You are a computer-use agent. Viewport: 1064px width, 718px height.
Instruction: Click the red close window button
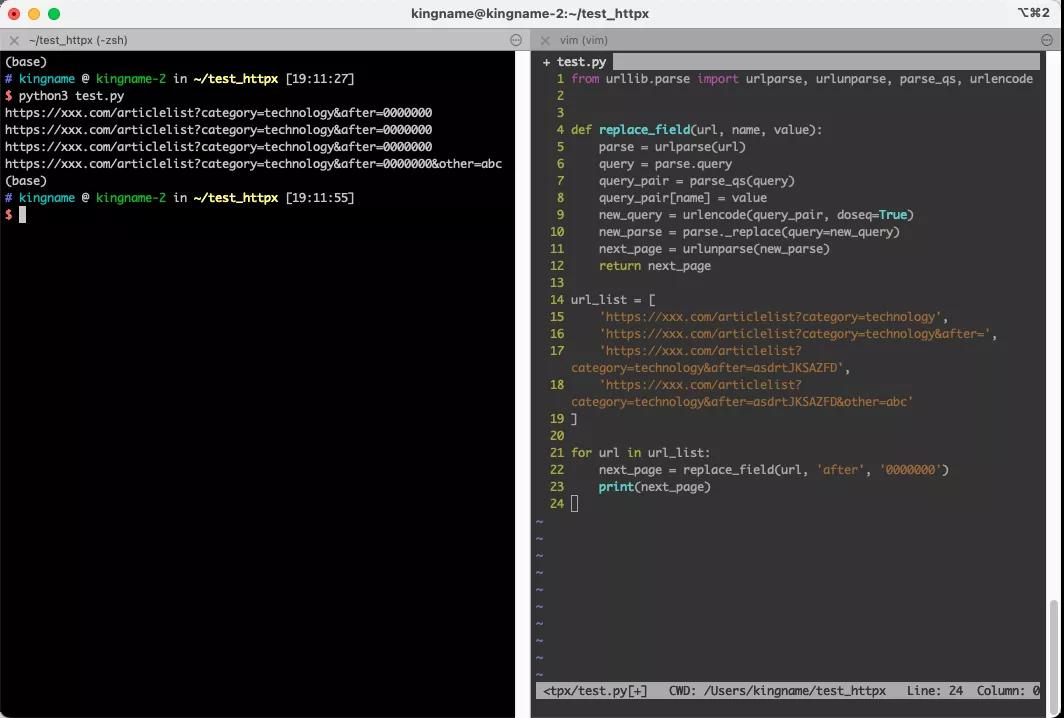tap(14, 14)
